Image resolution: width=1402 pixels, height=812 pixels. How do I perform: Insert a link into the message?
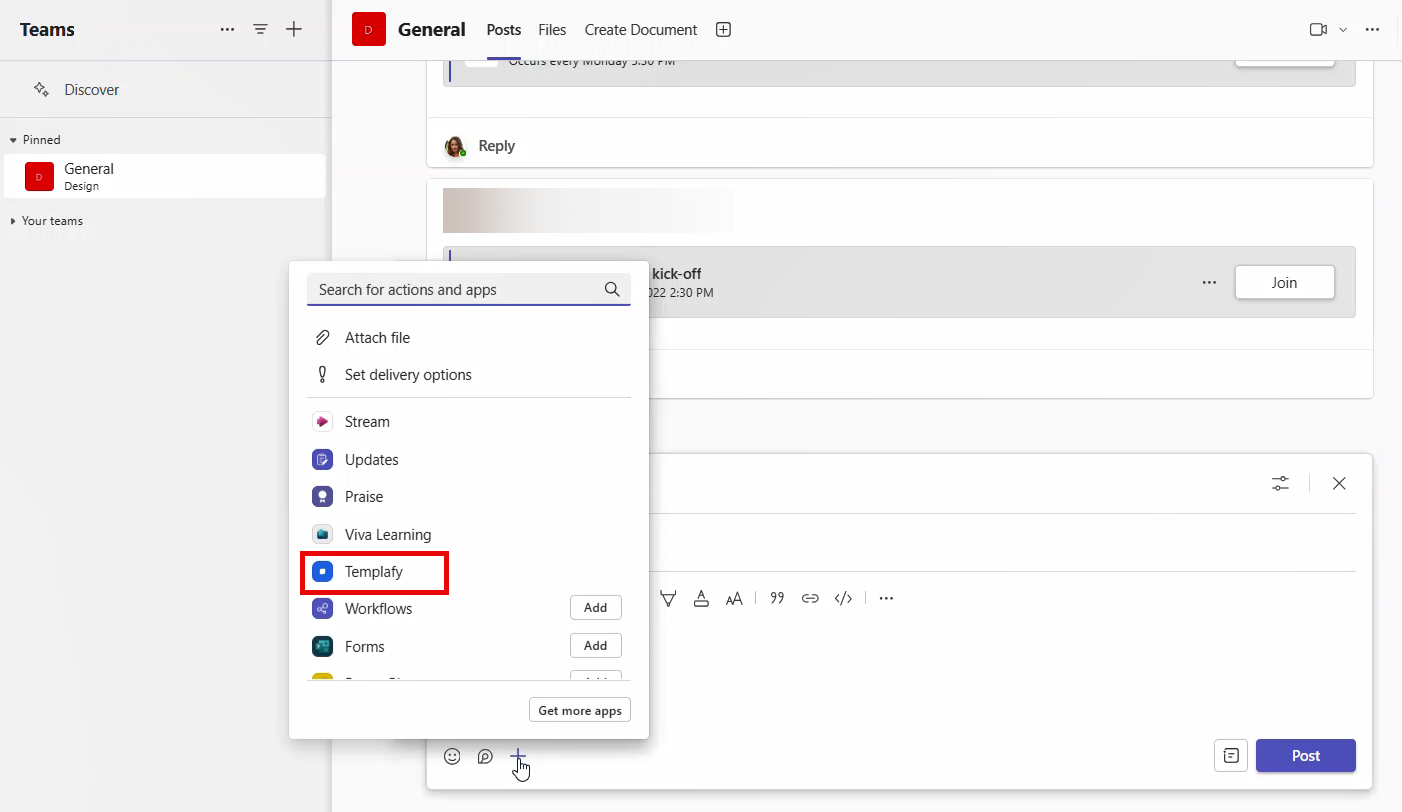(810, 597)
